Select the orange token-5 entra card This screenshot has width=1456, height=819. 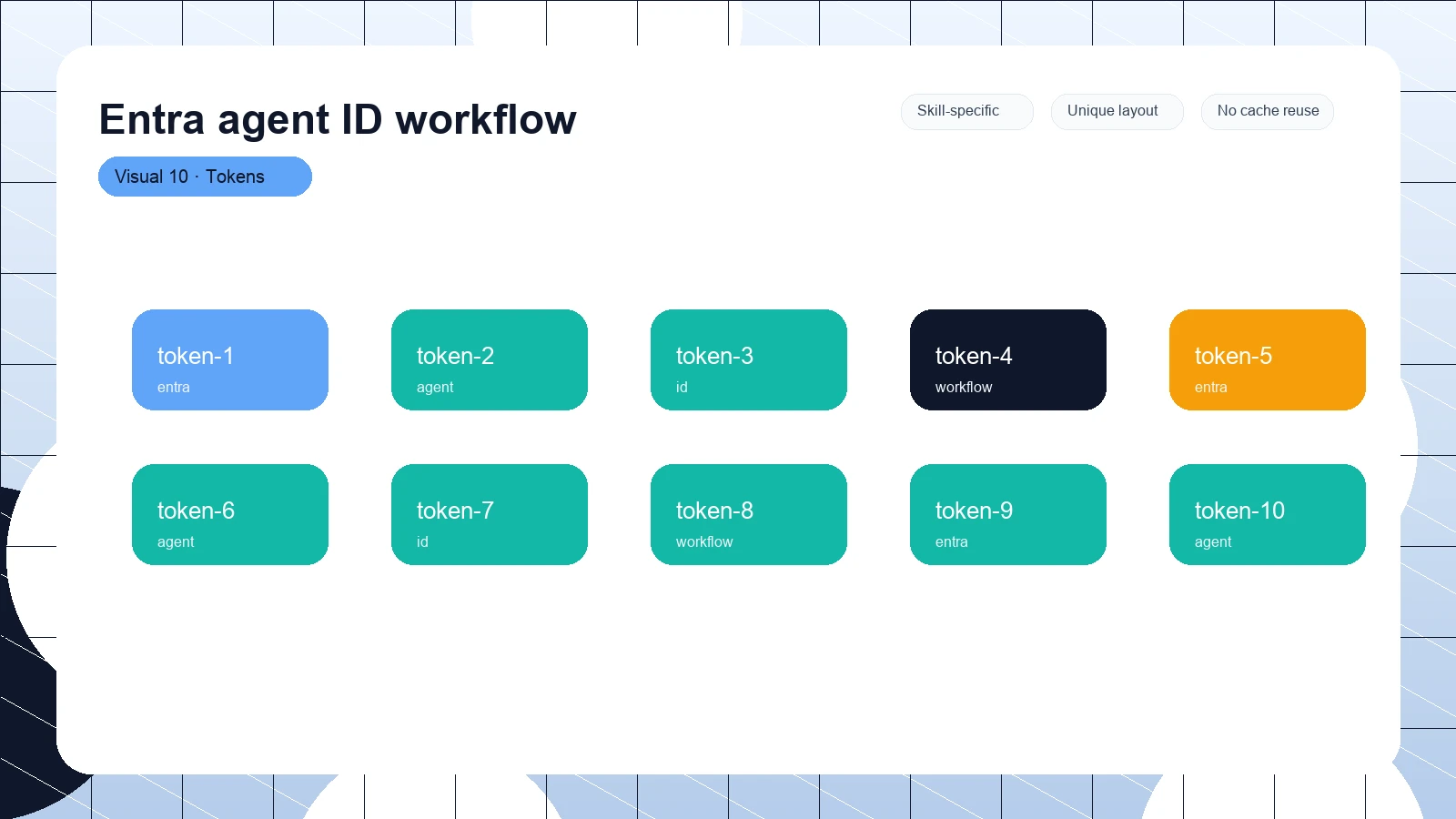point(1268,359)
